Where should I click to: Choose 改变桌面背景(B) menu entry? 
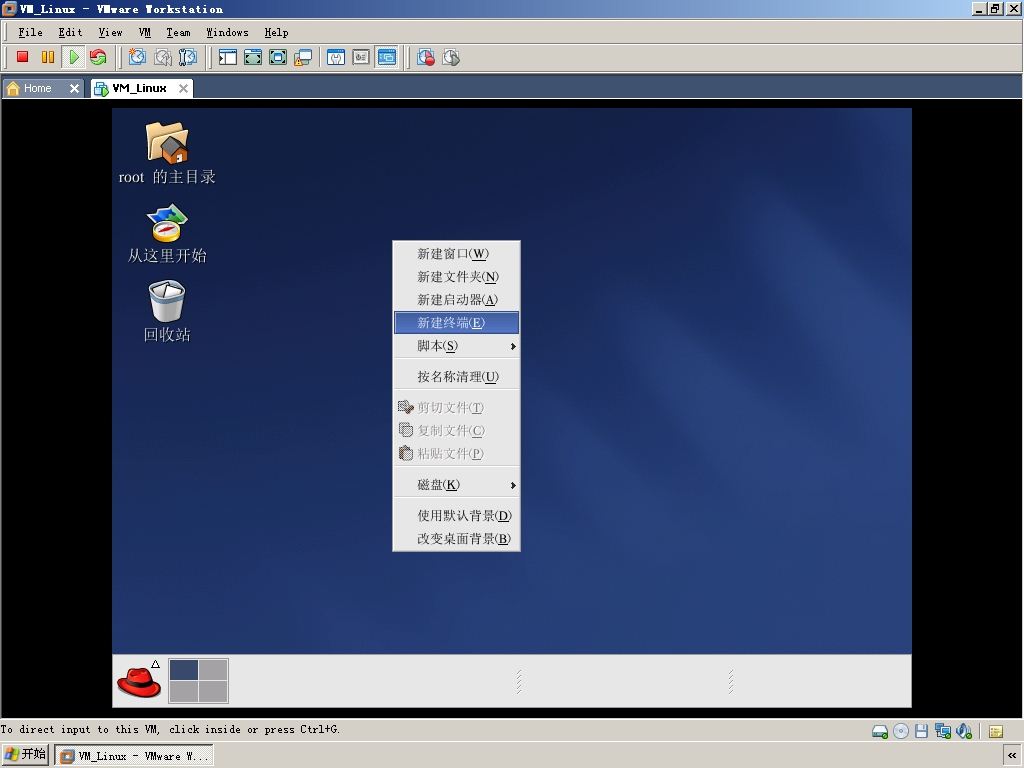pos(456,539)
